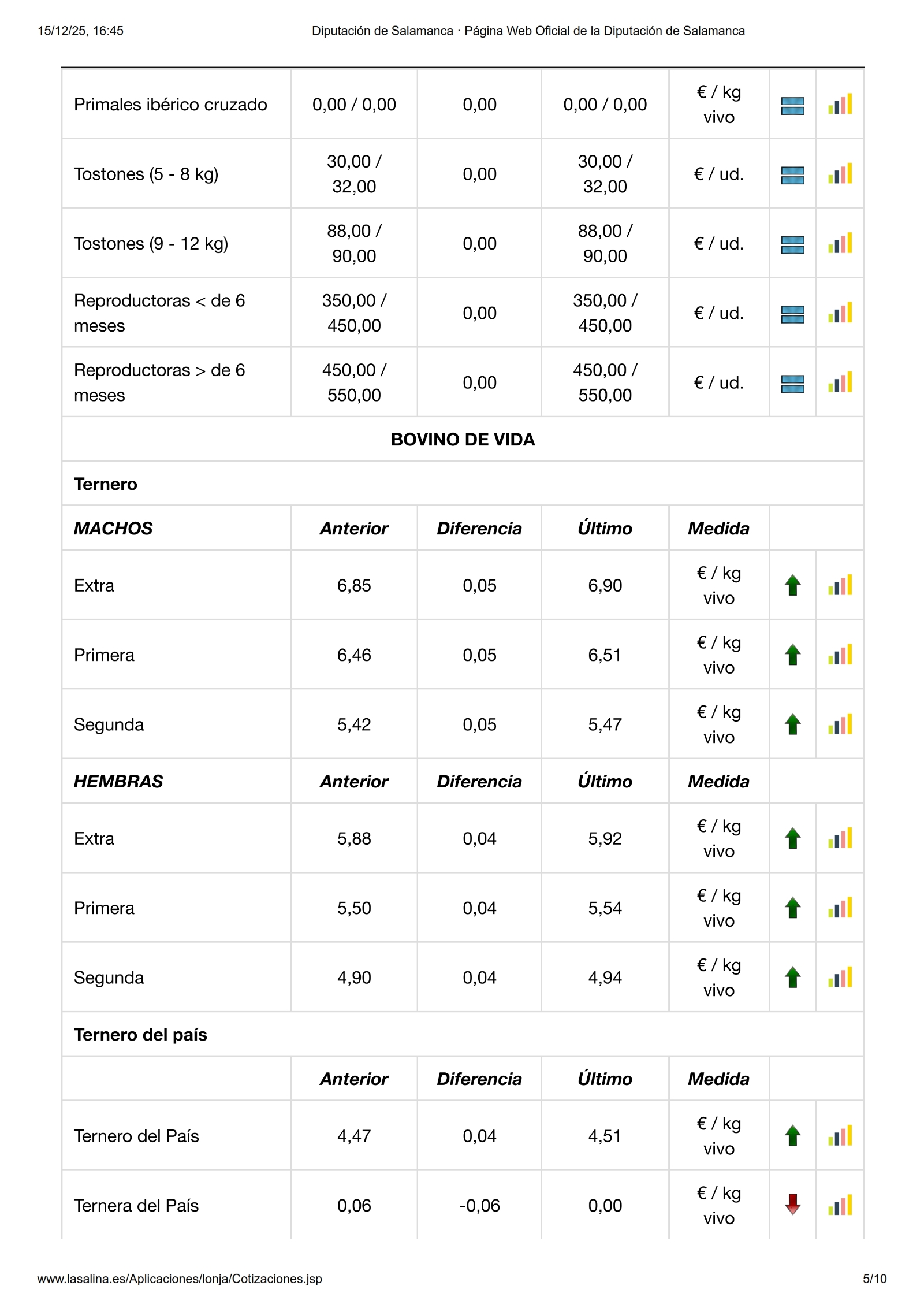This screenshot has width=924, height=1308.
Task: Click green up arrow for Machos Extra
Action: coord(792,585)
